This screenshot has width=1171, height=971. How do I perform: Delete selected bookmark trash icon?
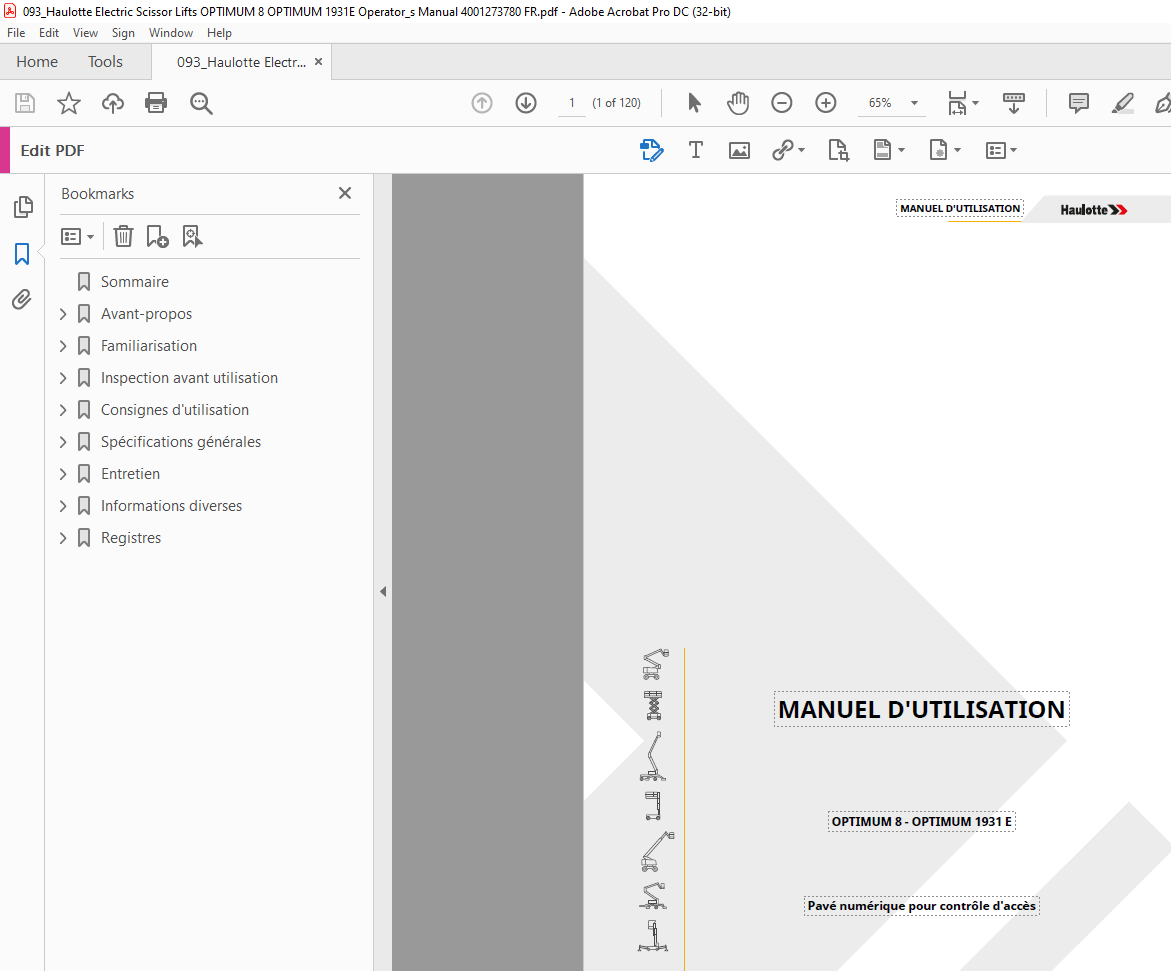pos(123,237)
